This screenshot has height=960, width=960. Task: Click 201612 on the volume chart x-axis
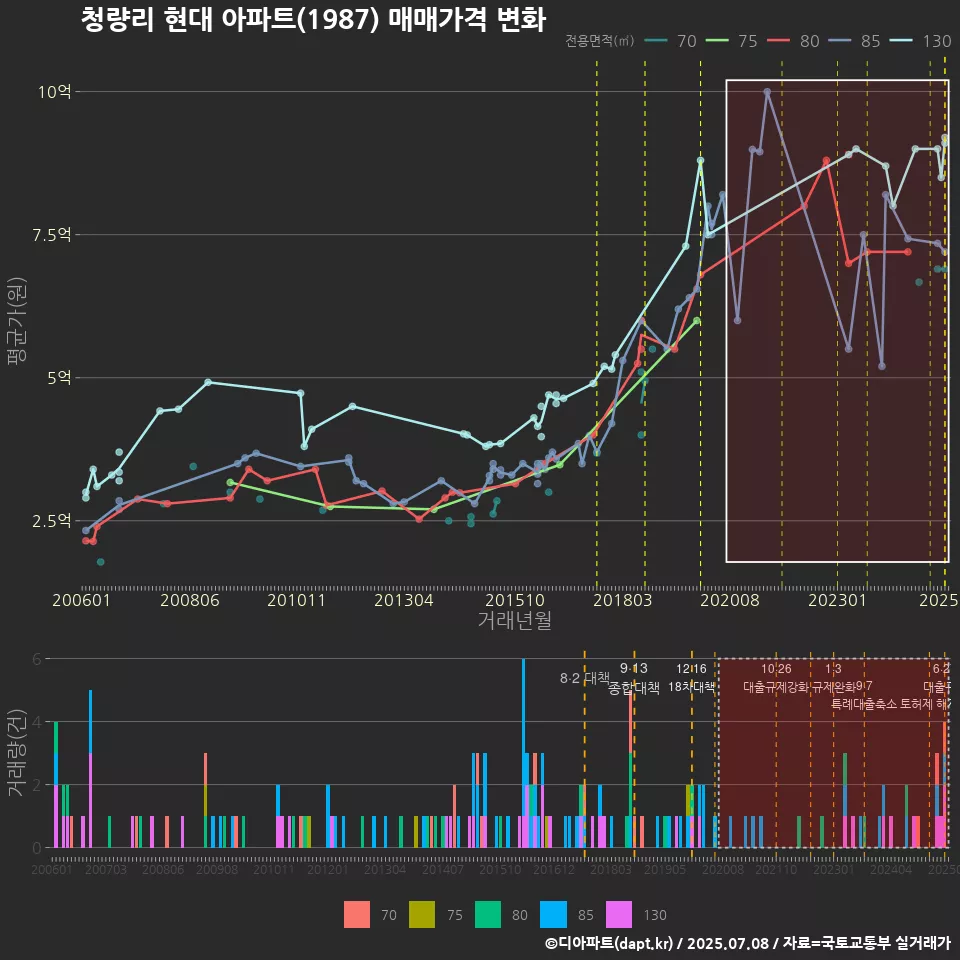click(554, 869)
